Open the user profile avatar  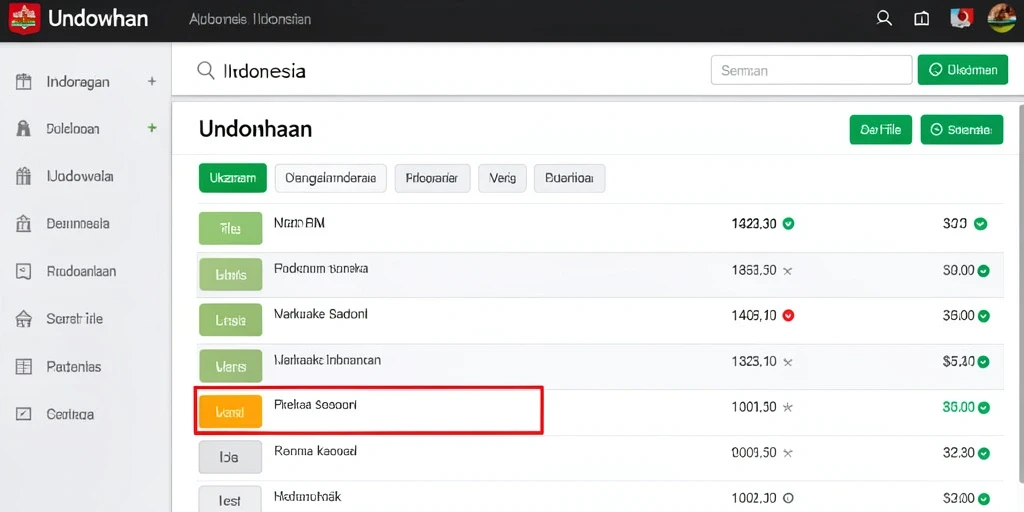[x=1001, y=18]
